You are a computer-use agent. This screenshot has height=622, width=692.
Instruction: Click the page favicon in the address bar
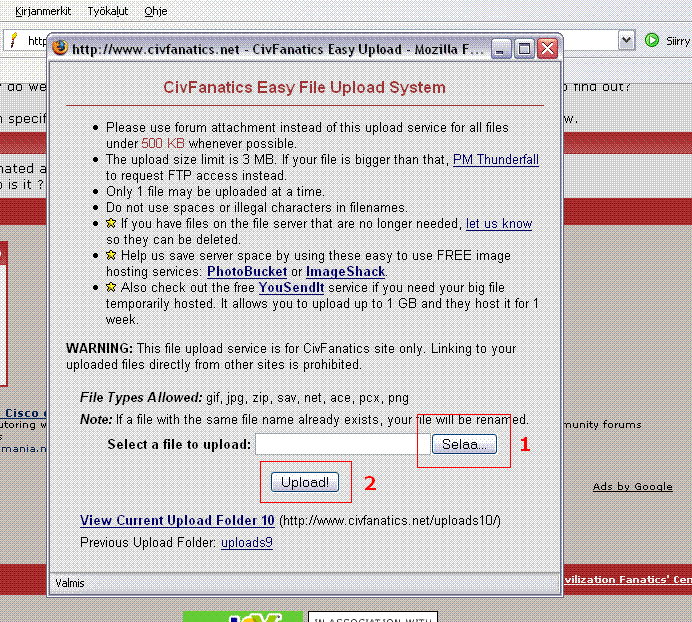[14, 40]
